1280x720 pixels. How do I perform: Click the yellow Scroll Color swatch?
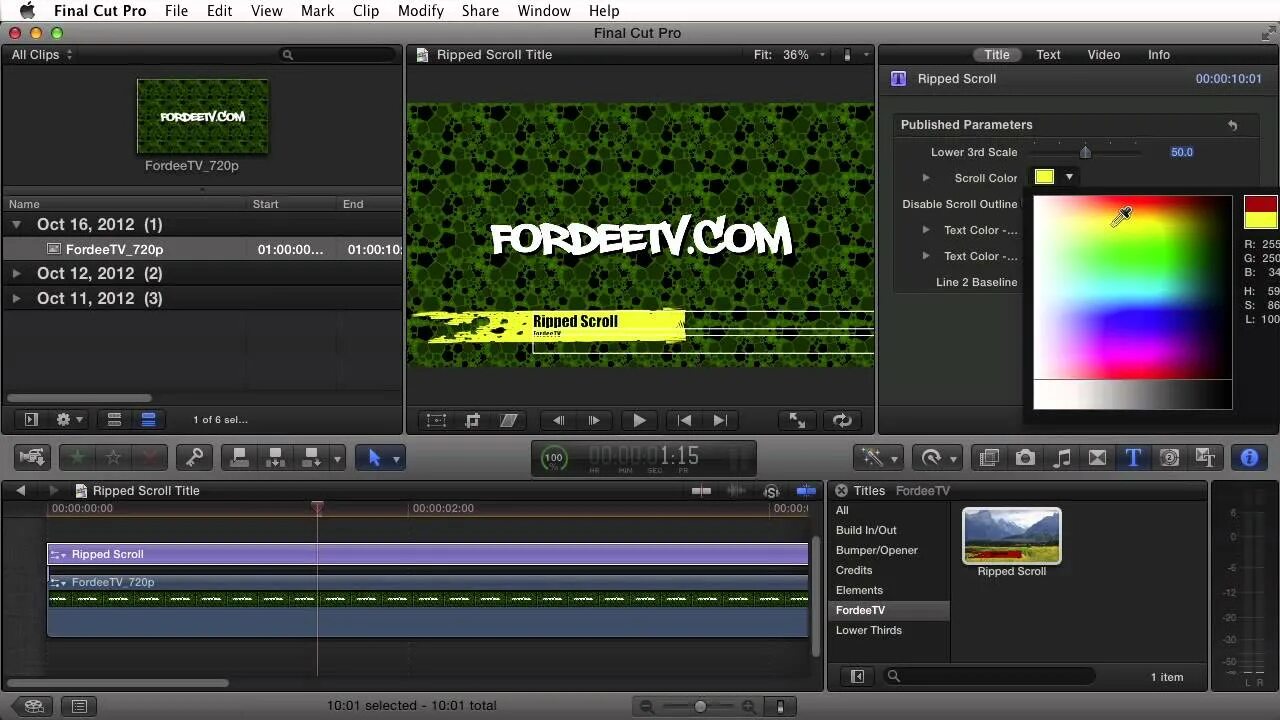1044,177
